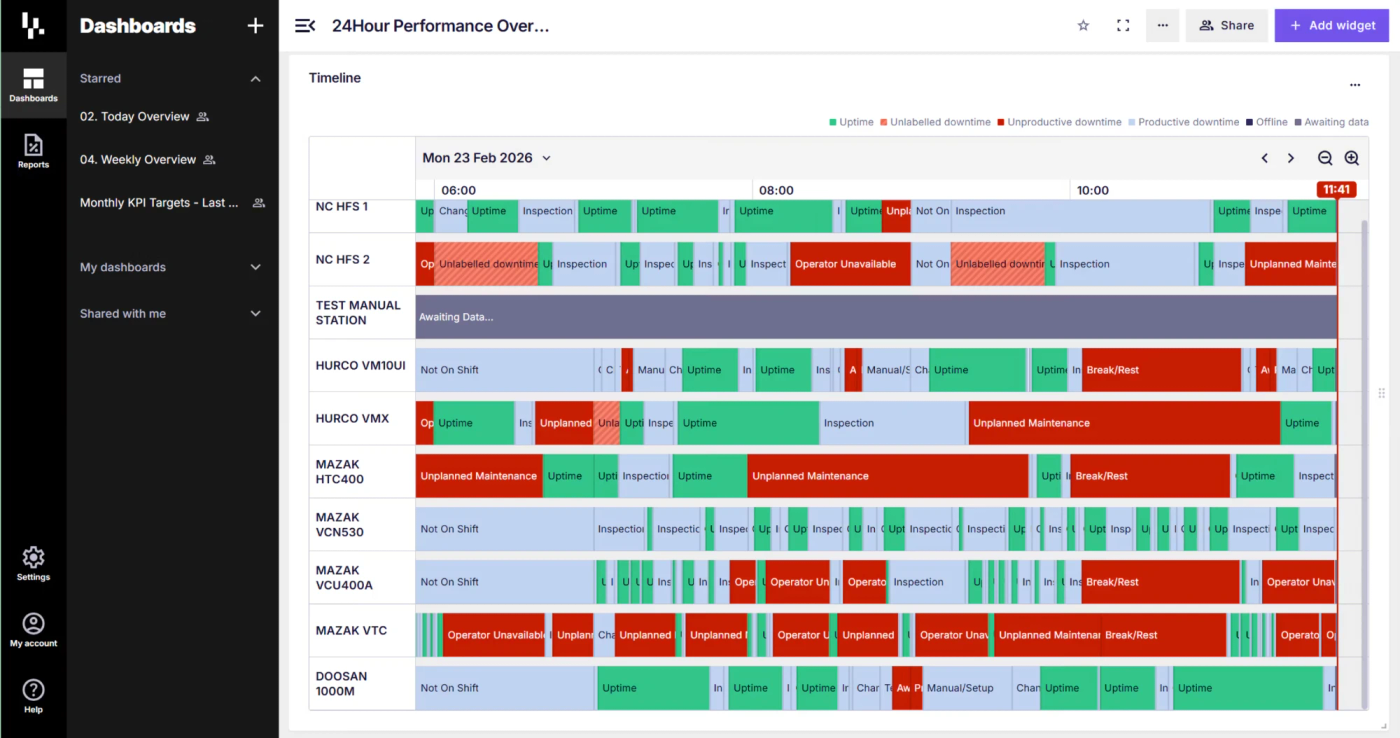
Task: Open the dashboard more options menu
Action: click(1162, 26)
